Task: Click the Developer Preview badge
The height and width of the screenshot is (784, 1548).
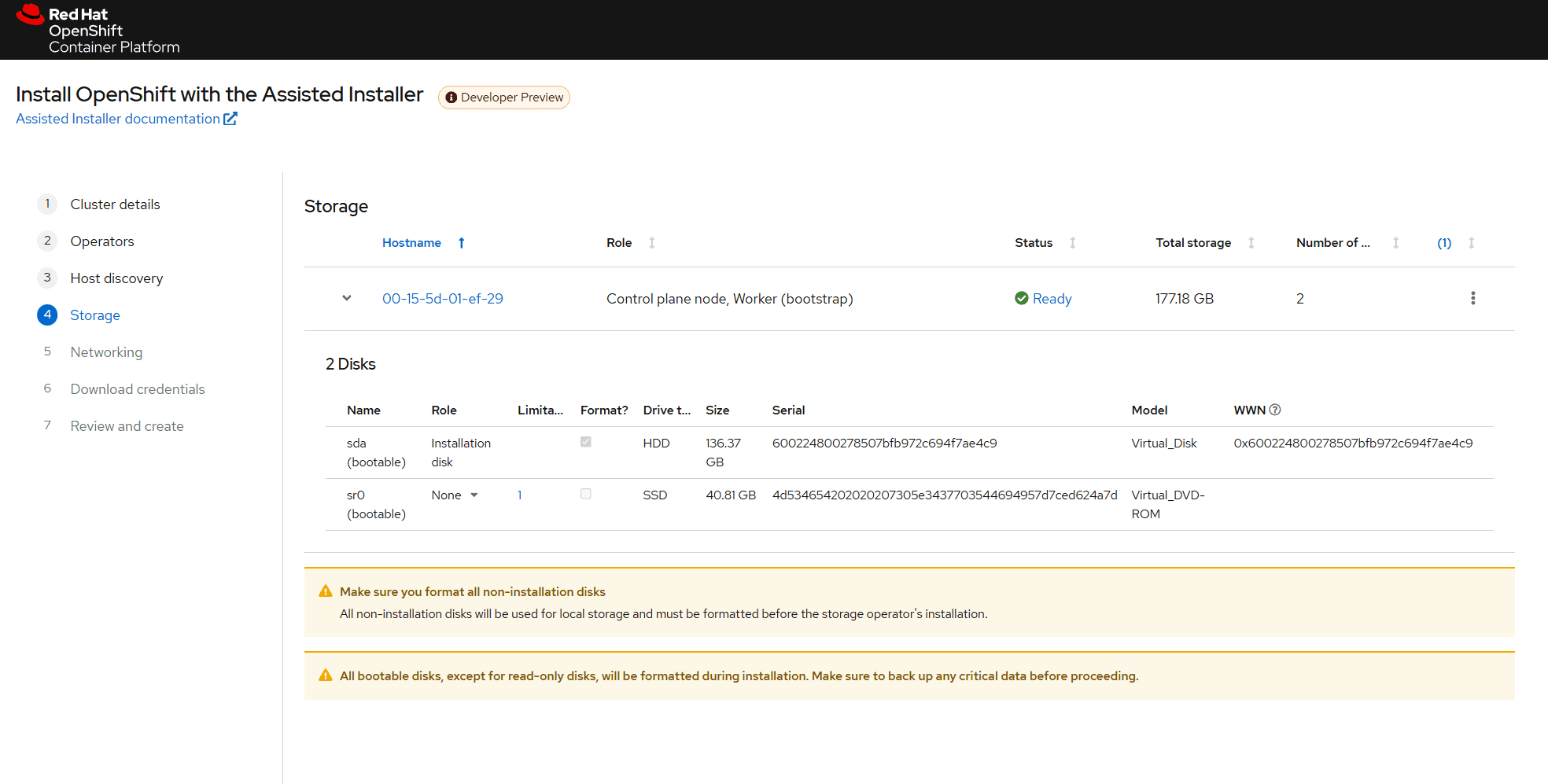Action: point(504,98)
